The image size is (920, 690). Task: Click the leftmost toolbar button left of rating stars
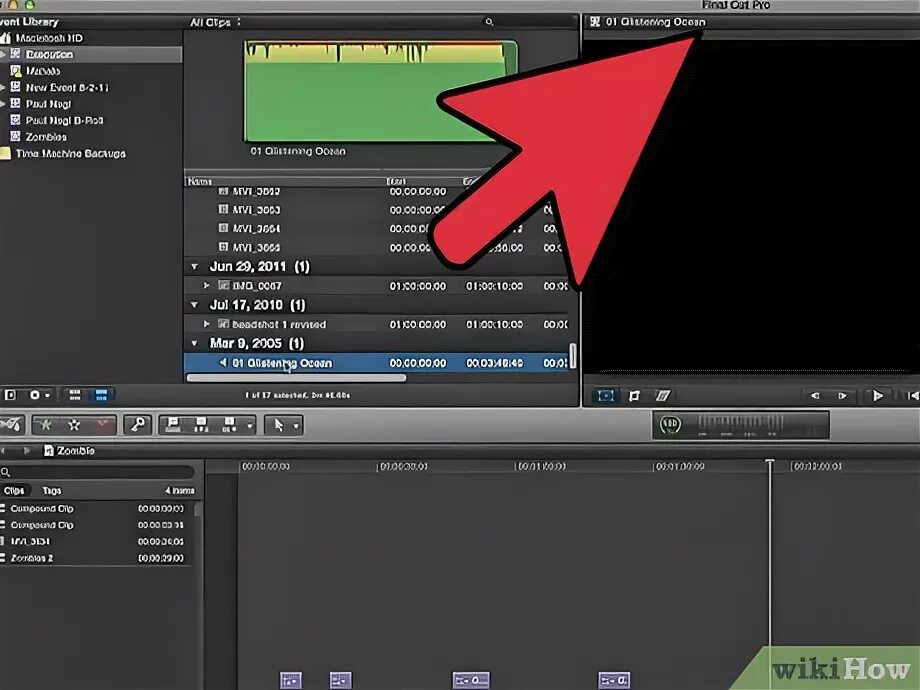[11, 424]
